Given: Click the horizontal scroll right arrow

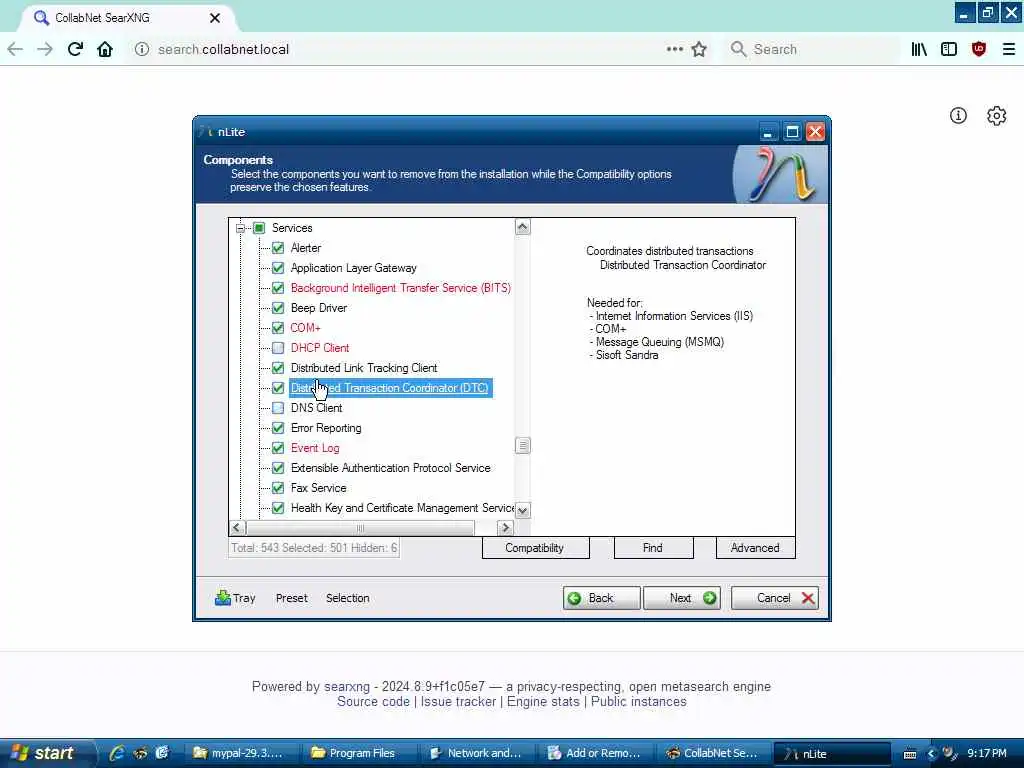Looking at the screenshot, I should (x=505, y=527).
